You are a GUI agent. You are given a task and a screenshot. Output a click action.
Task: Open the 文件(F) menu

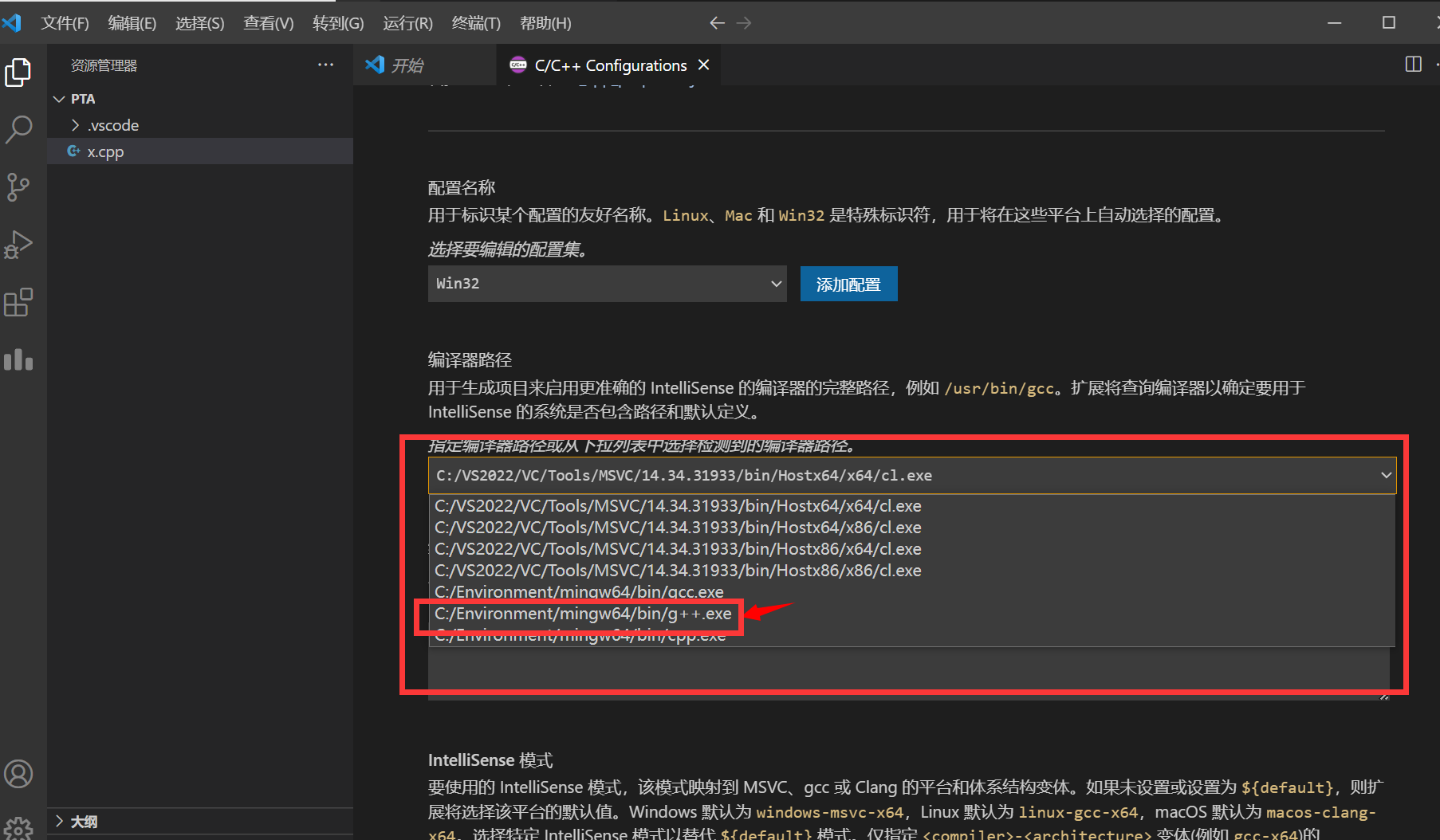(x=65, y=23)
